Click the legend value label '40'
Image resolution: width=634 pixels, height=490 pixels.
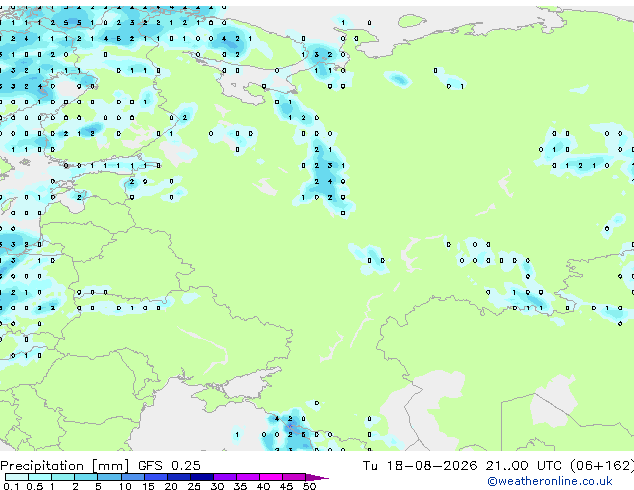[263, 486]
